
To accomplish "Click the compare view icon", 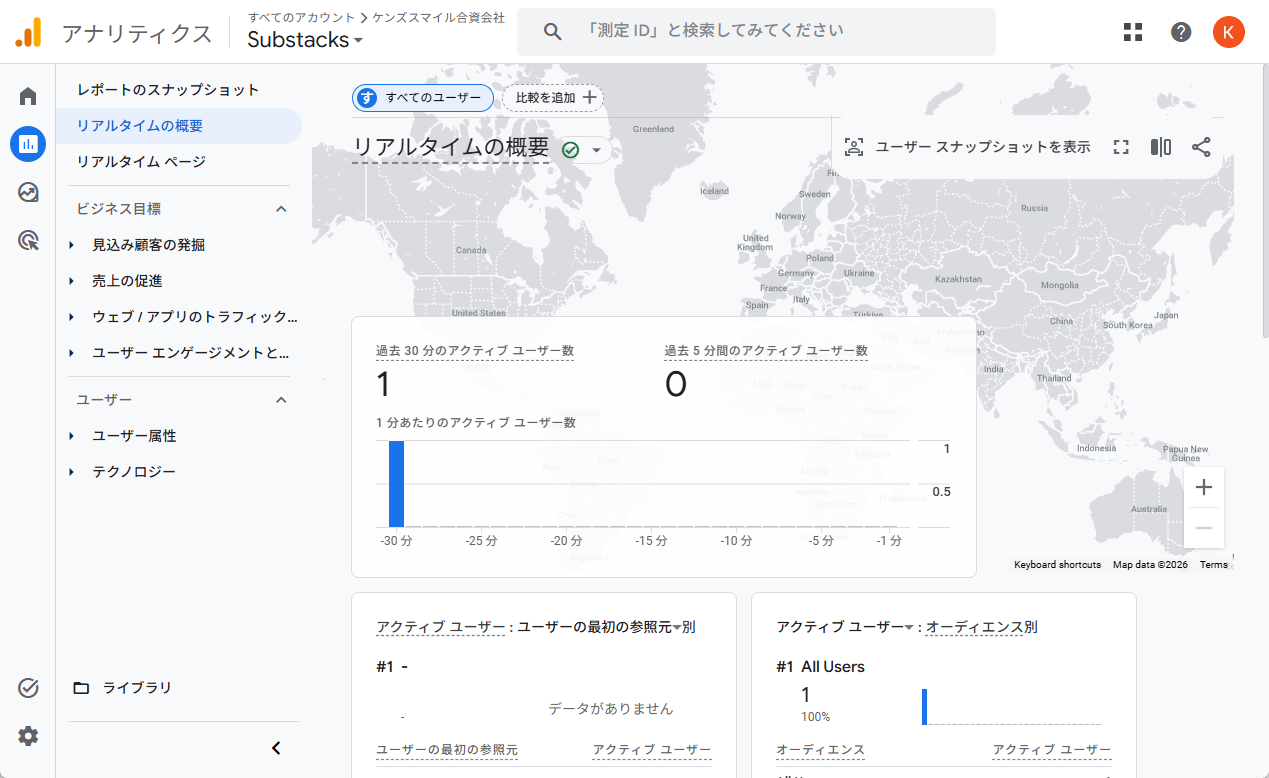I will (1161, 147).
